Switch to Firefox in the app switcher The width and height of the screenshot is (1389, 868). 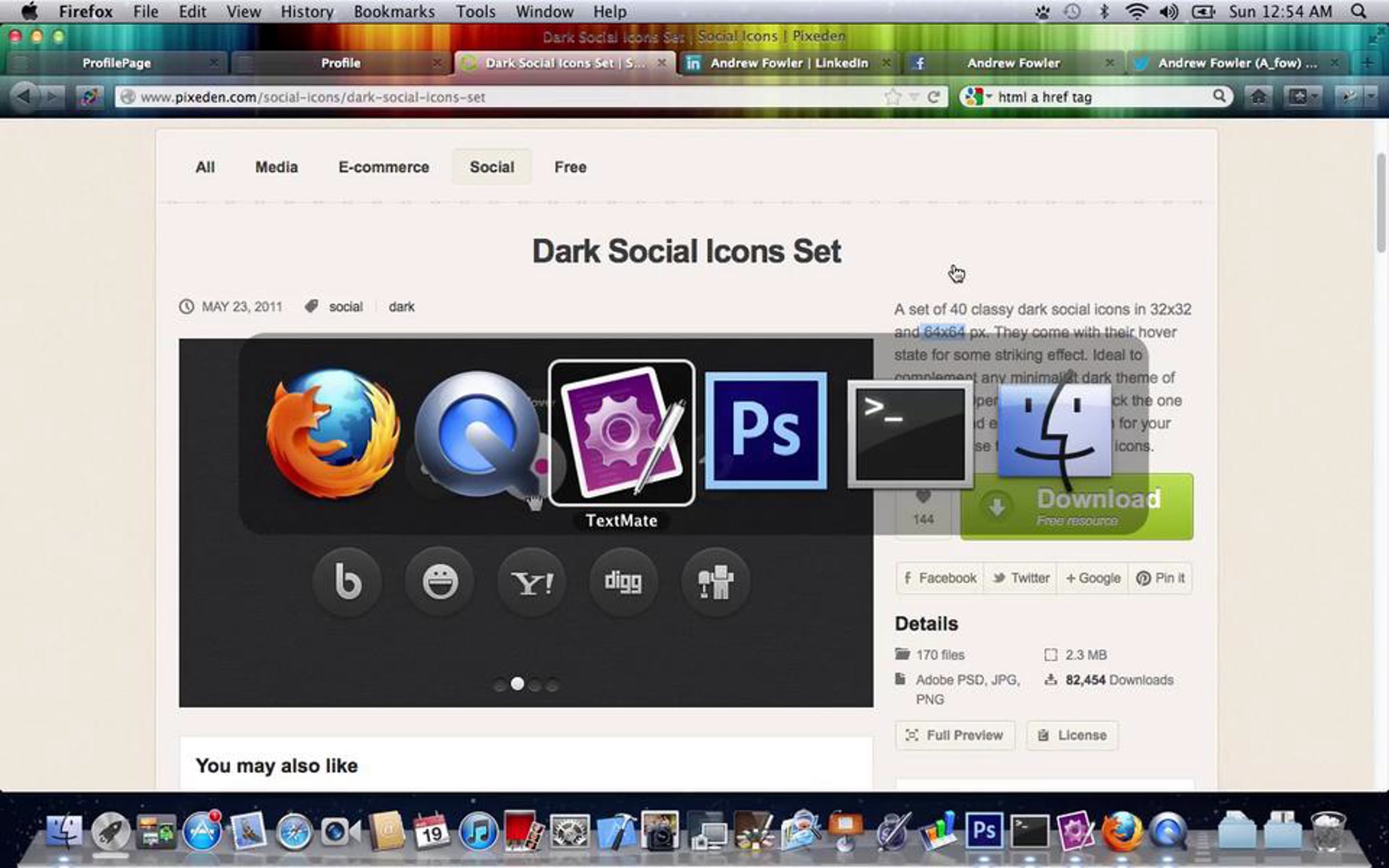(333, 433)
